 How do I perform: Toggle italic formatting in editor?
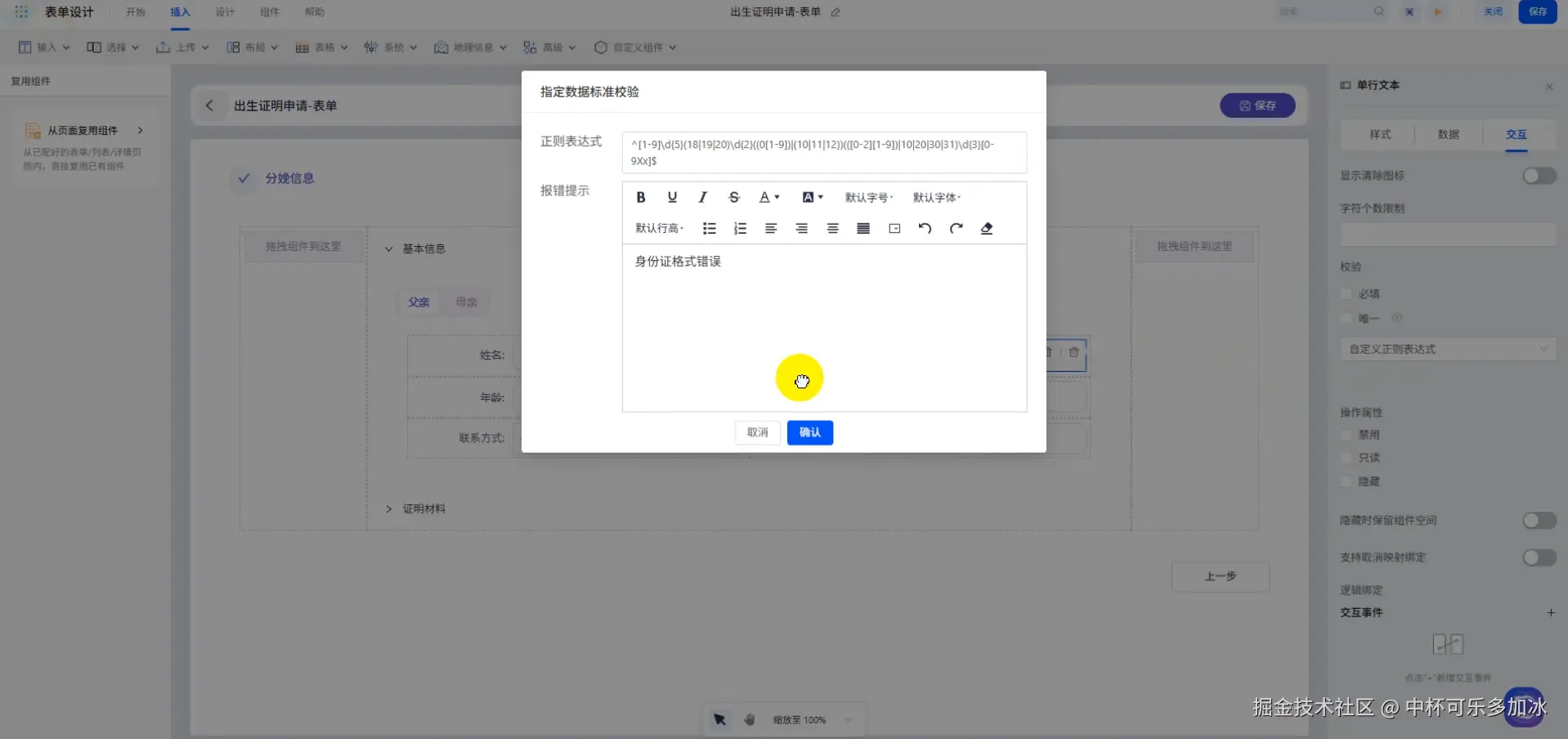pos(702,197)
